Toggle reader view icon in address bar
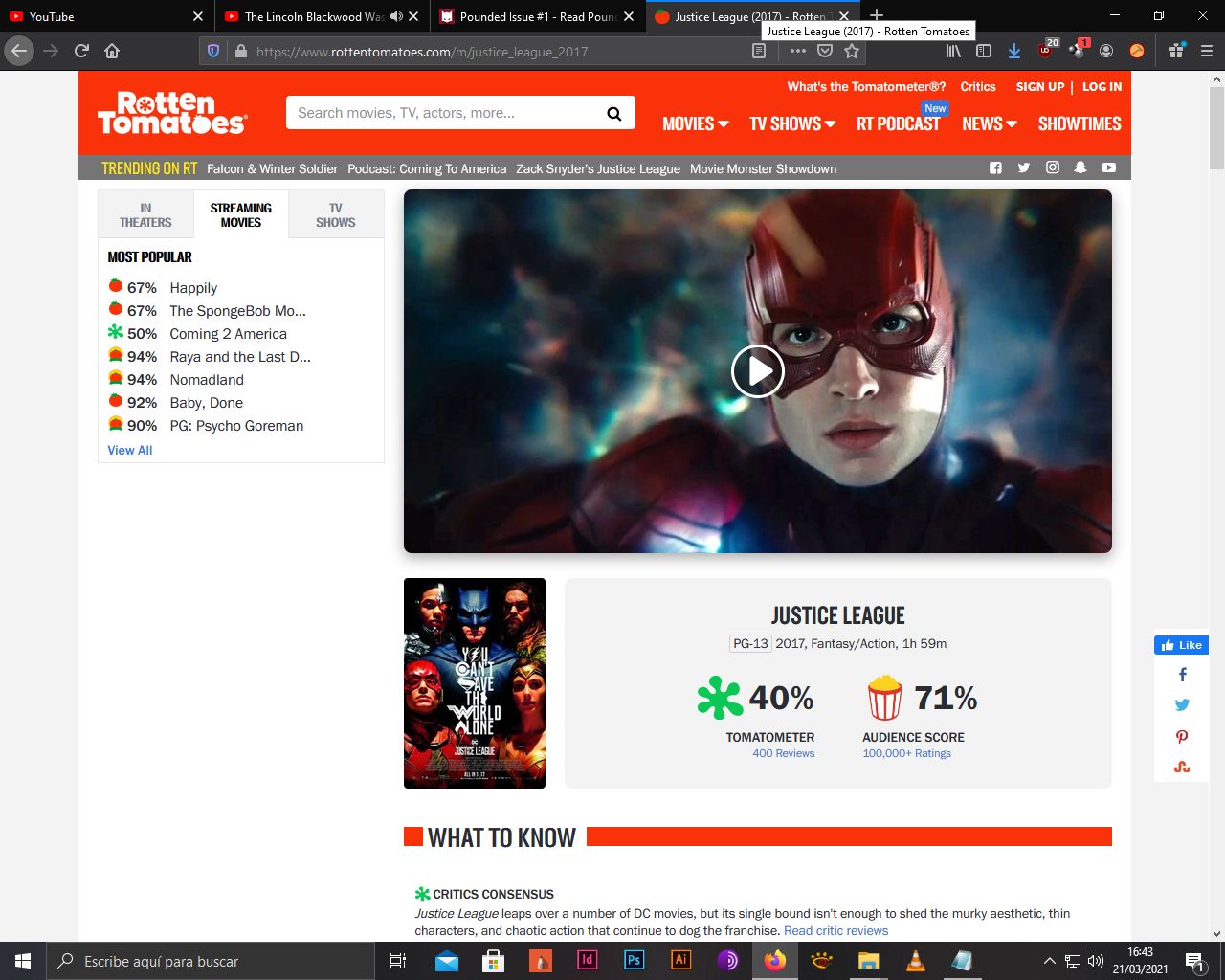1225x980 pixels. pos(759,51)
